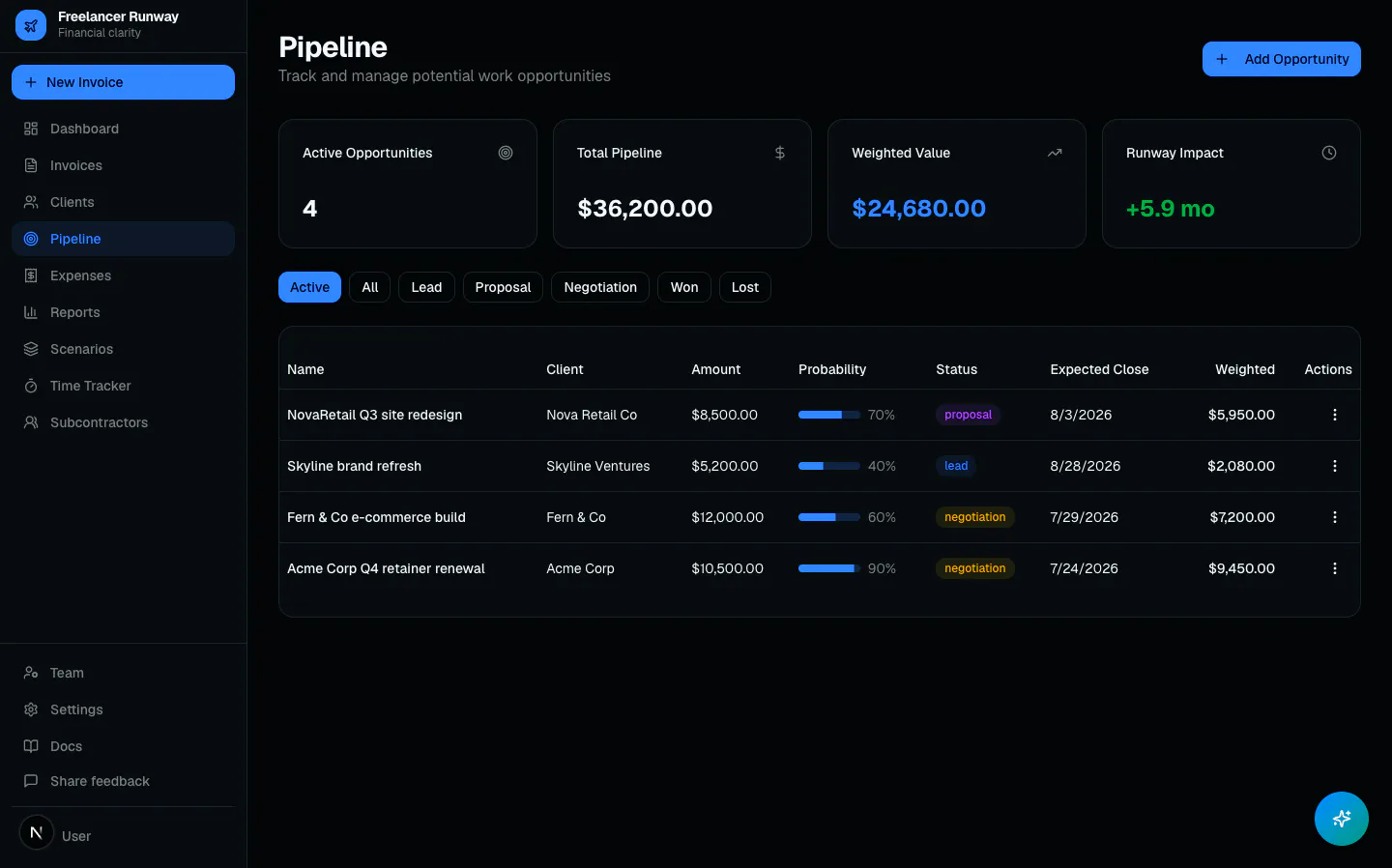Show Lost opportunities
This screenshot has width=1392, height=868.
[x=745, y=287]
